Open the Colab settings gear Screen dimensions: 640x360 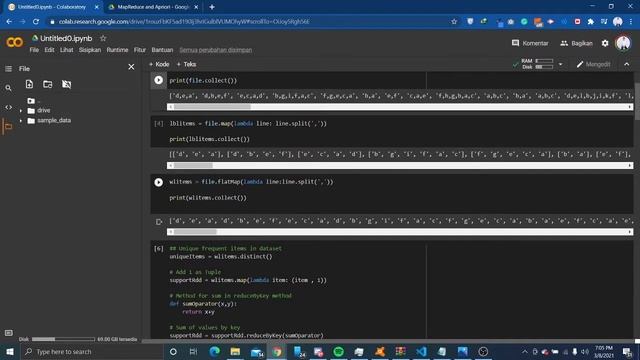coord(605,43)
